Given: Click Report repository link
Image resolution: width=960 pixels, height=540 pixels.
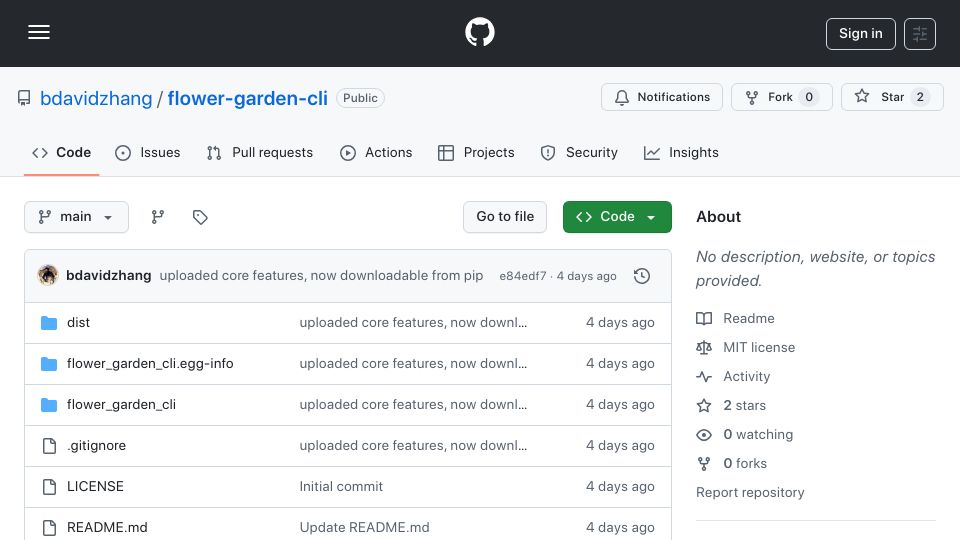Looking at the screenshot, I should tap(750, 493).
